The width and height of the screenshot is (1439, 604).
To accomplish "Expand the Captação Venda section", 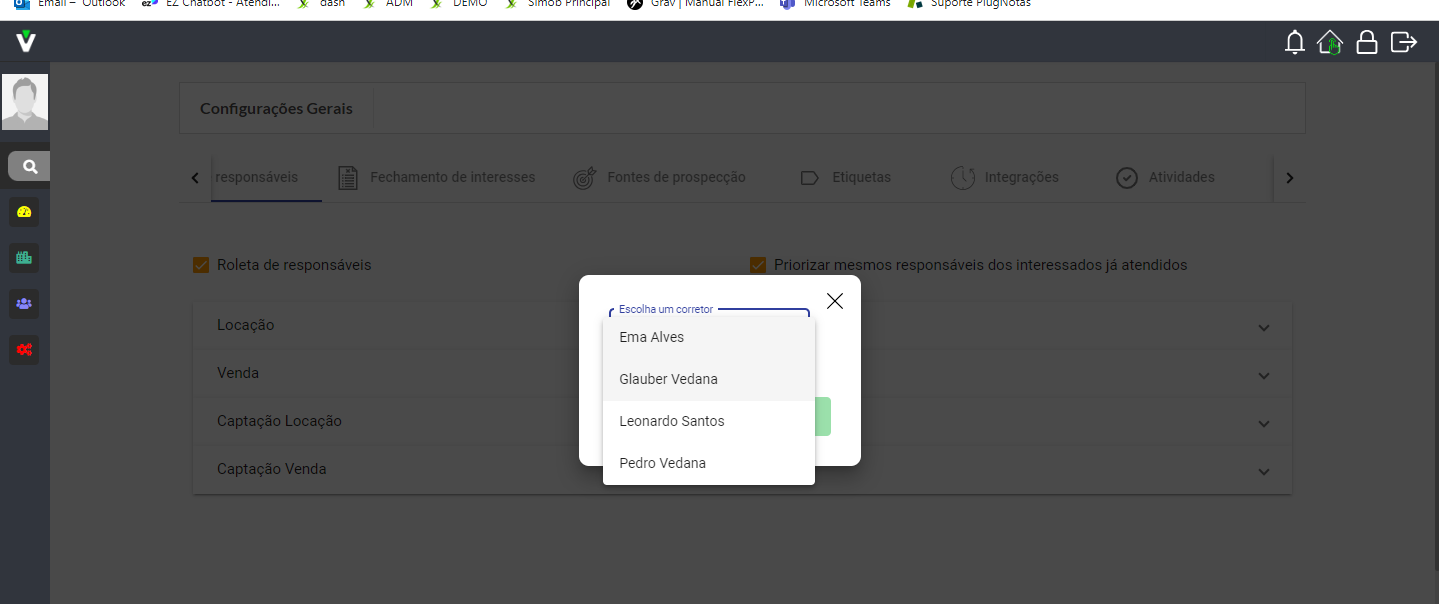I will [742, 470].
